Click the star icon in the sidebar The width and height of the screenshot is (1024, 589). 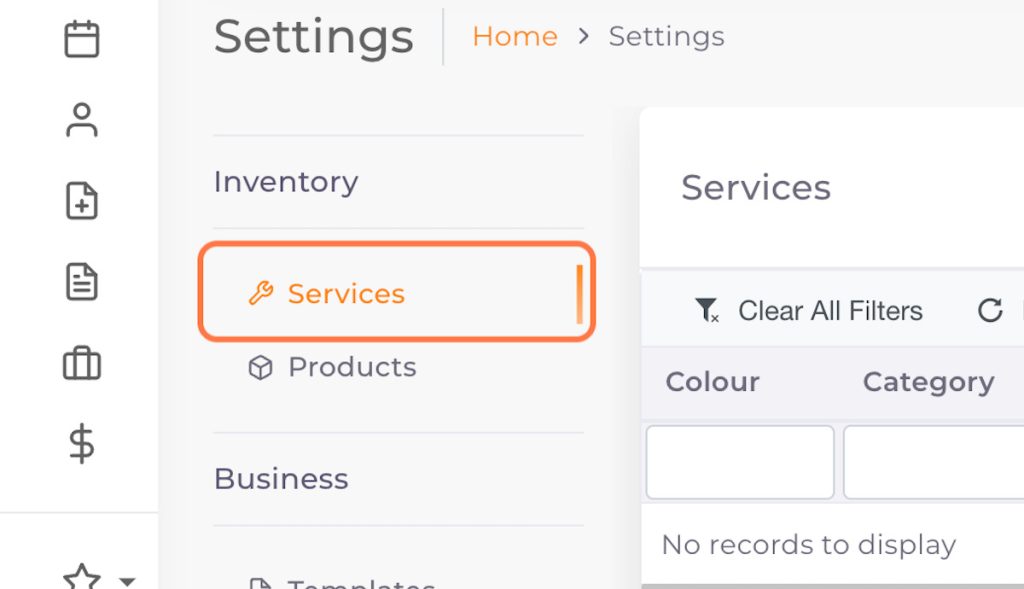(x=81, y=579)
